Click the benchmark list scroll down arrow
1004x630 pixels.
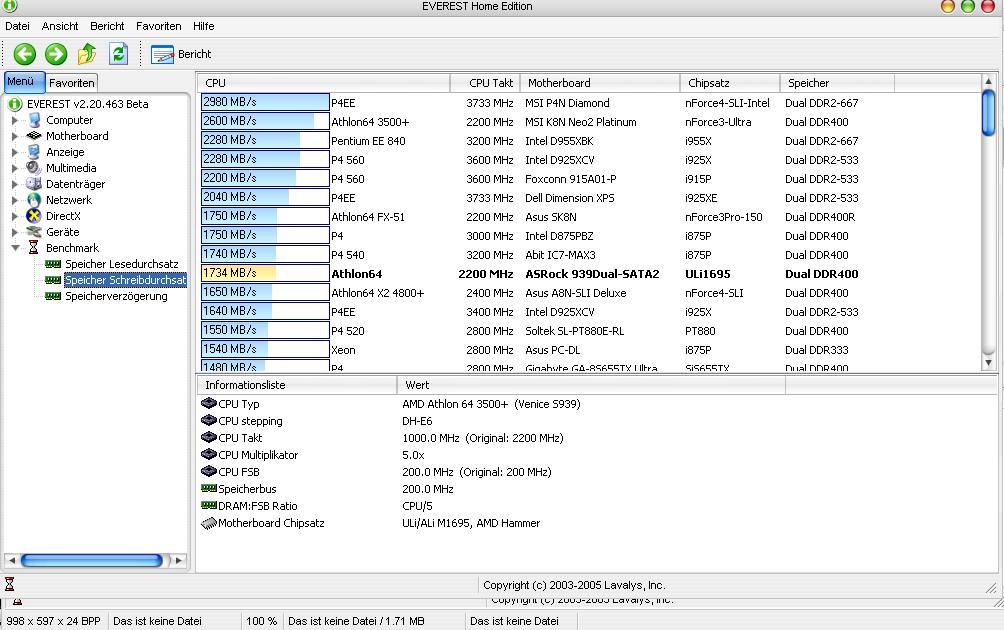click(988, 362)
